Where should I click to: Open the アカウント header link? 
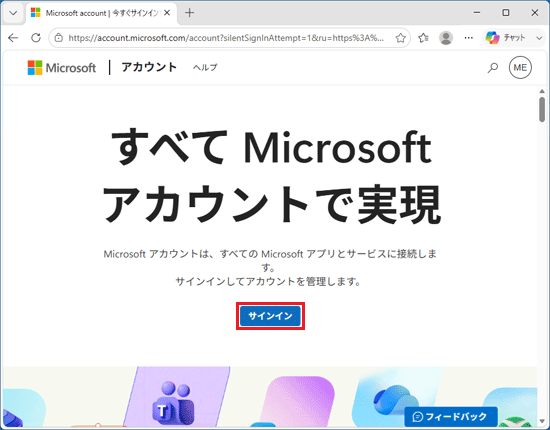point(149,67)
